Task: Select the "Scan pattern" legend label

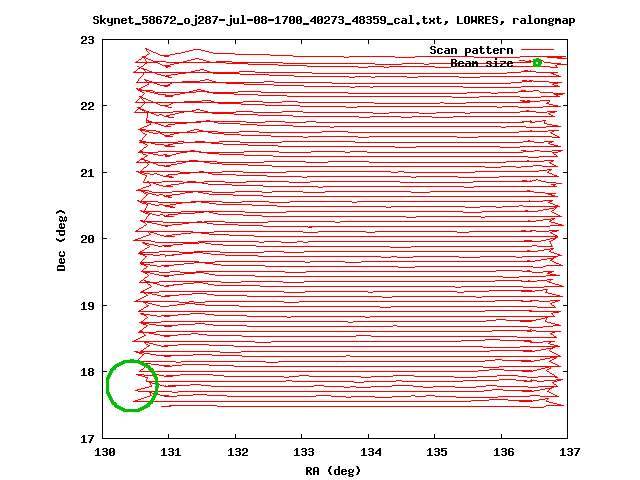Action: pyautogui.click(x=471, y=50)
